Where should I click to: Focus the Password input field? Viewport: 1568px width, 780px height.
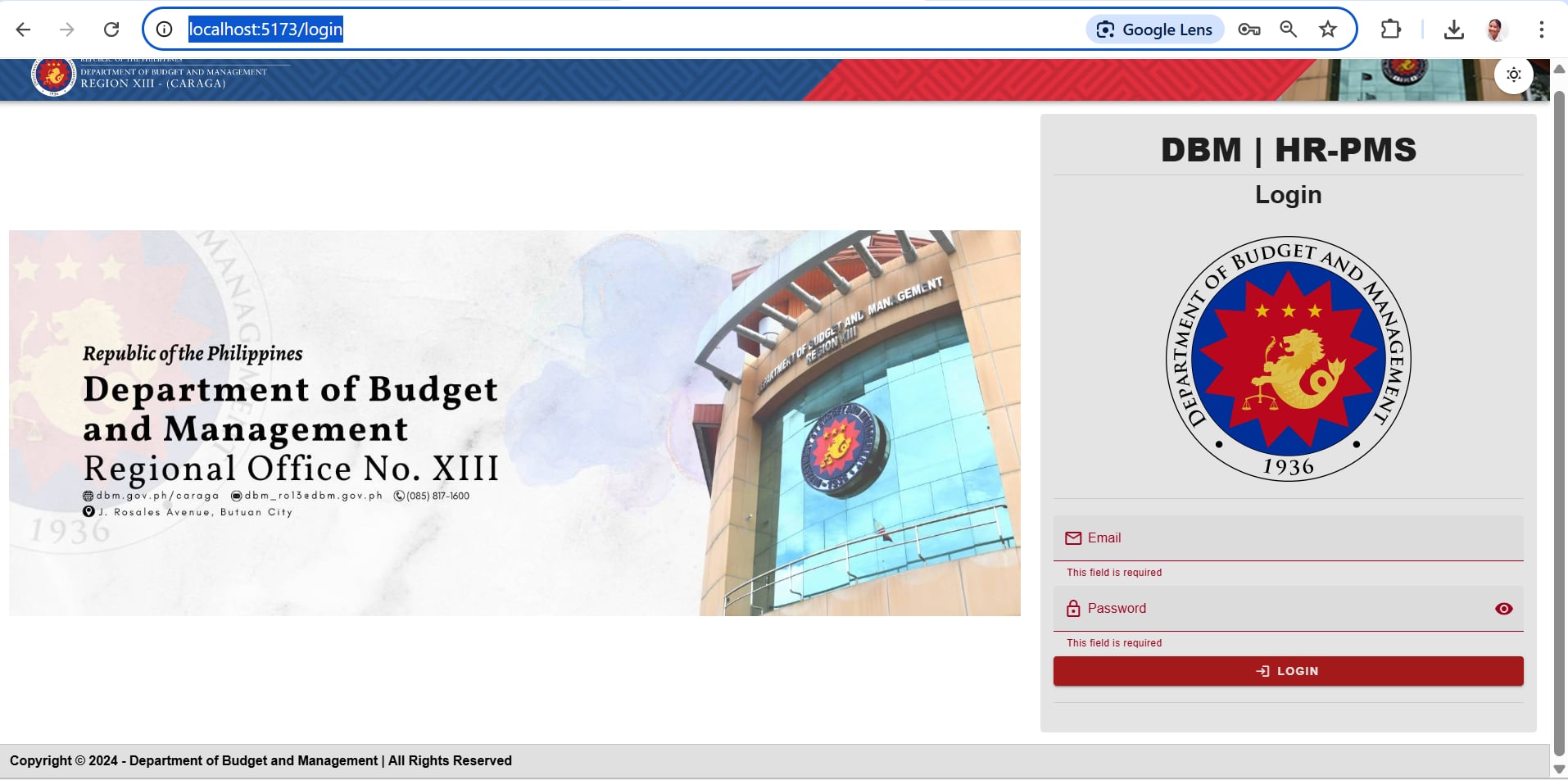click(1288, 609)
